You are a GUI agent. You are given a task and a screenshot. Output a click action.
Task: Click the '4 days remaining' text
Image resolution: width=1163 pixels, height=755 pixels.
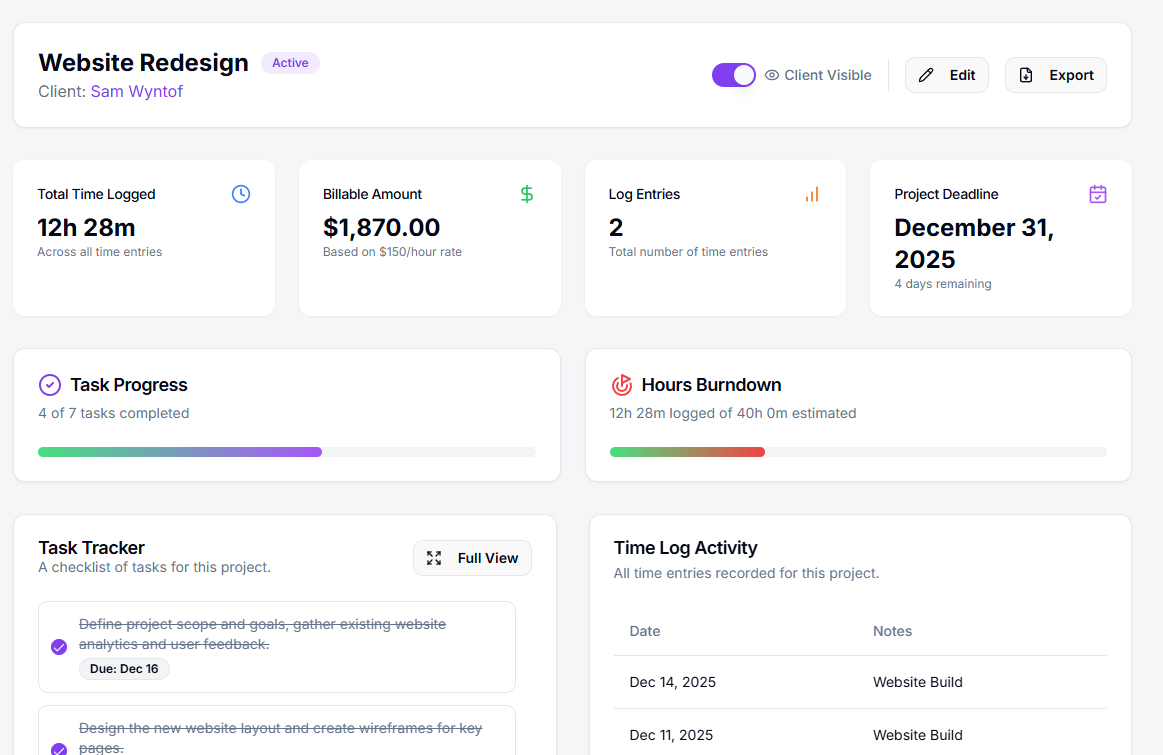(x=943, y=283)
